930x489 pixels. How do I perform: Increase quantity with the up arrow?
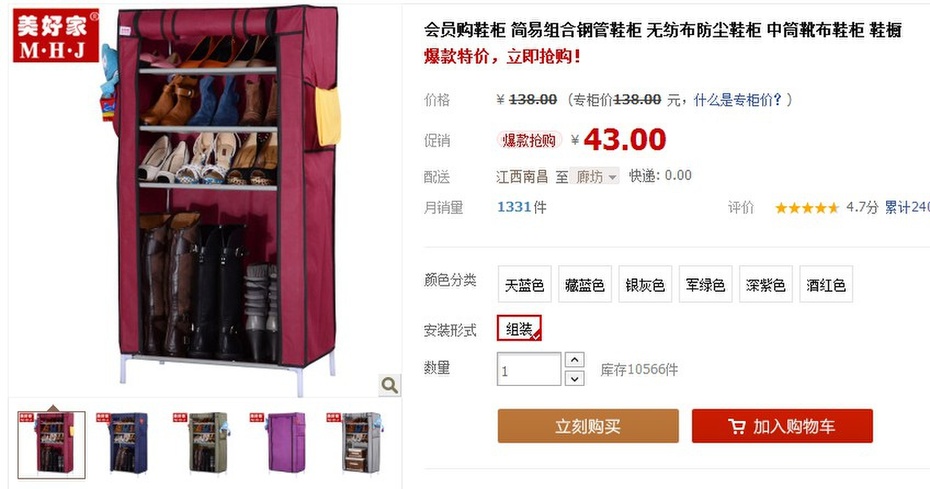[x=574, y=360]
